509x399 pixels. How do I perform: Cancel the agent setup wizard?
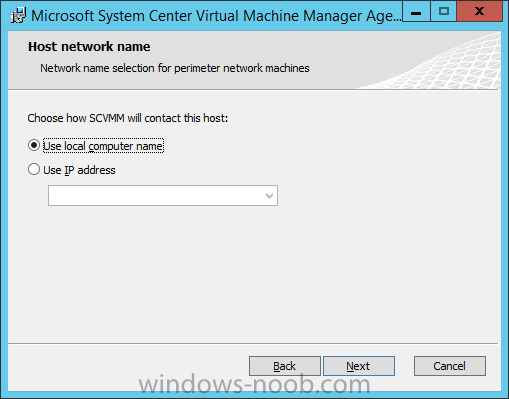click(450, 366)
